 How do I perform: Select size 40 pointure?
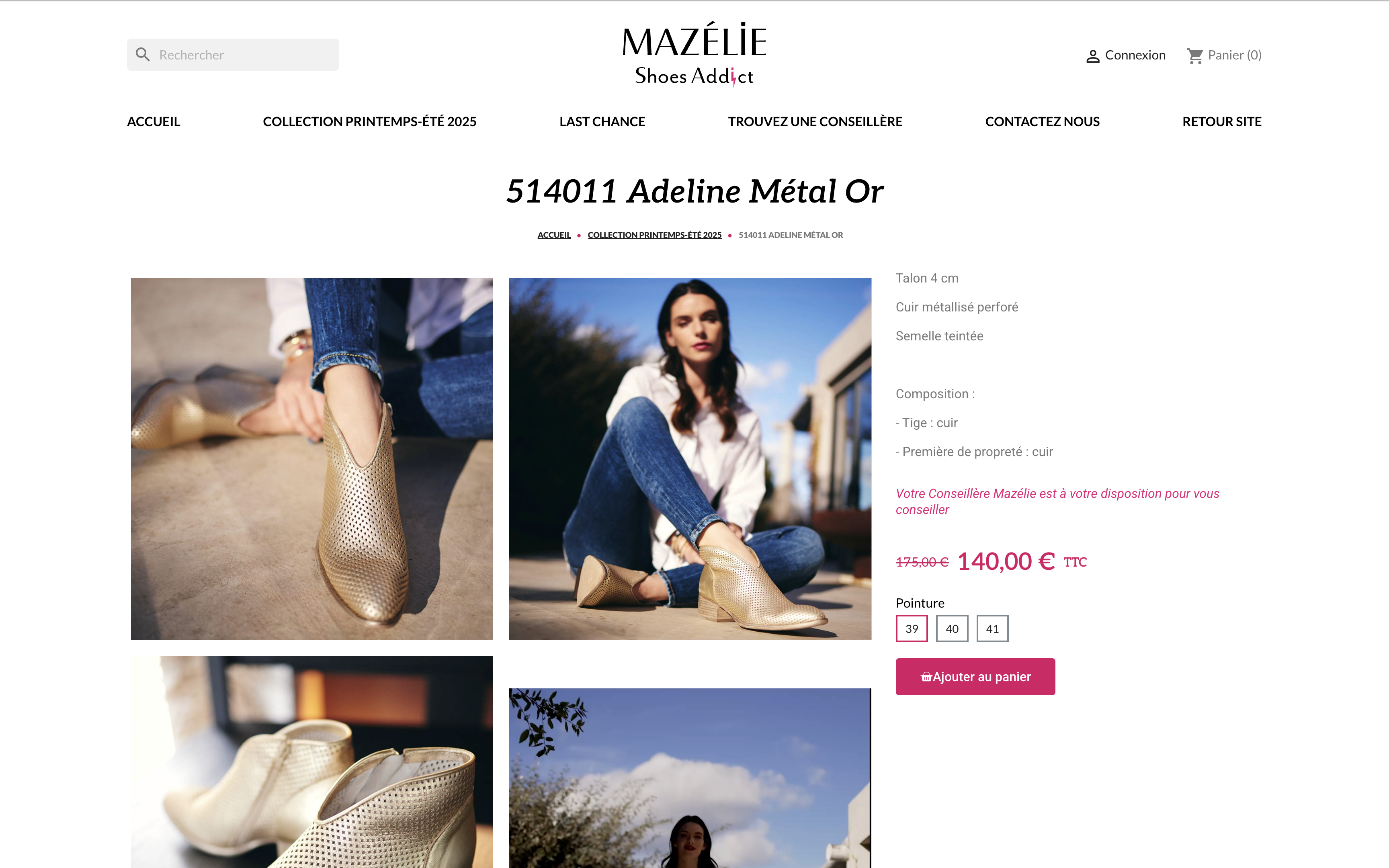click(952, 628)
